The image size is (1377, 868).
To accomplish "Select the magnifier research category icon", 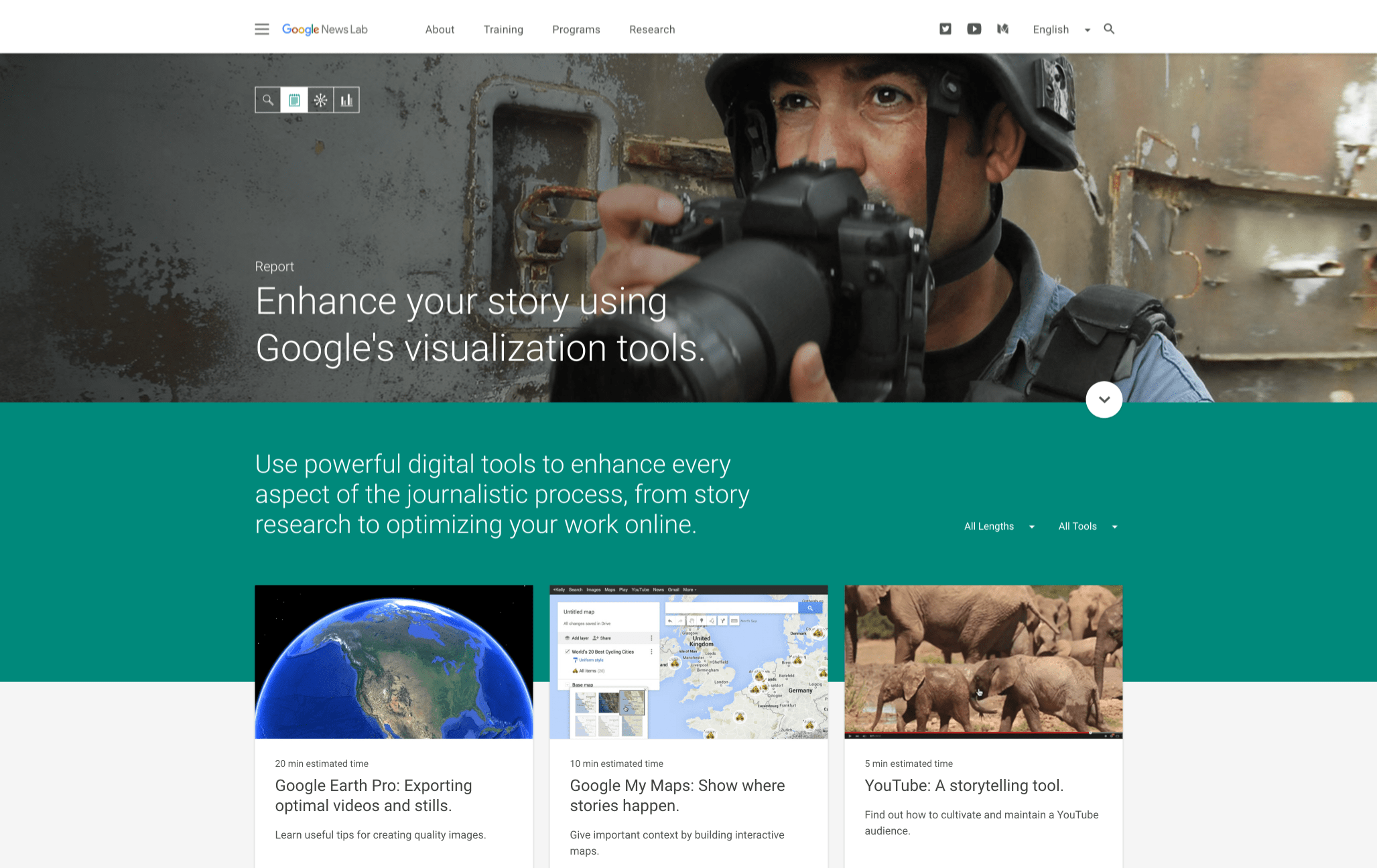I will [x=268, y=100].
